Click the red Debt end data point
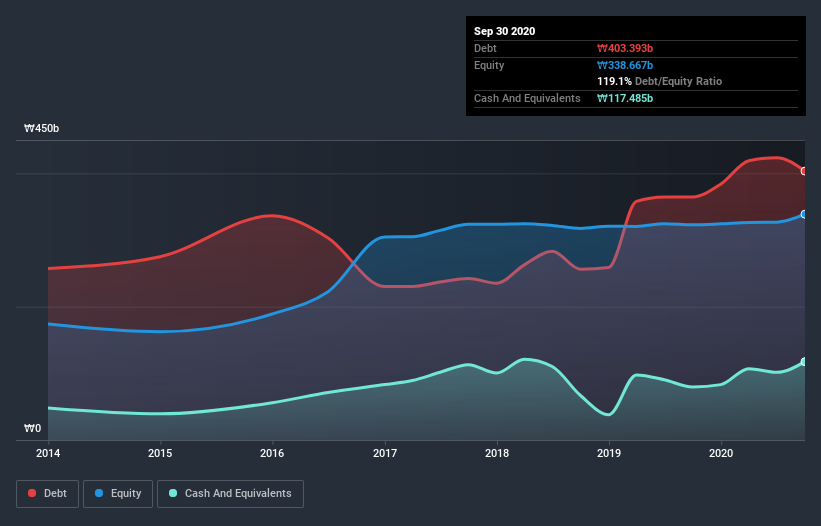The width and height of the screenshot is (821, 526). (804, 171)
